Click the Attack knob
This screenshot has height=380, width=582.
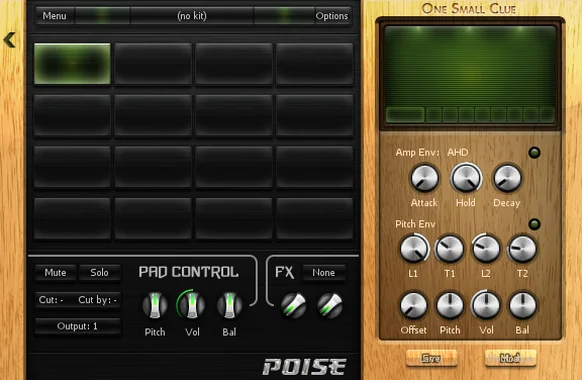(x=424, y=178)
